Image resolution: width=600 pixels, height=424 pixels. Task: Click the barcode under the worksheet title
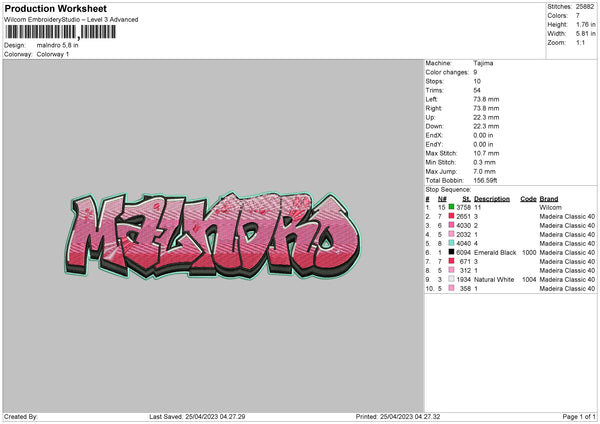pyautogui.click(x=60, y=32)
